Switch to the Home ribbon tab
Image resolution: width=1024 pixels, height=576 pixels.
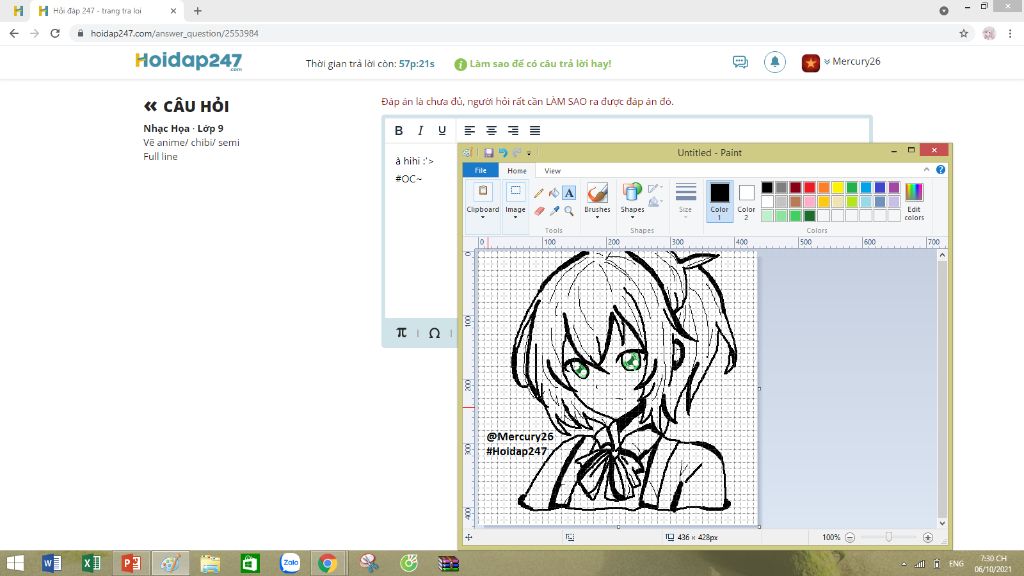click(x=517, y=170)
